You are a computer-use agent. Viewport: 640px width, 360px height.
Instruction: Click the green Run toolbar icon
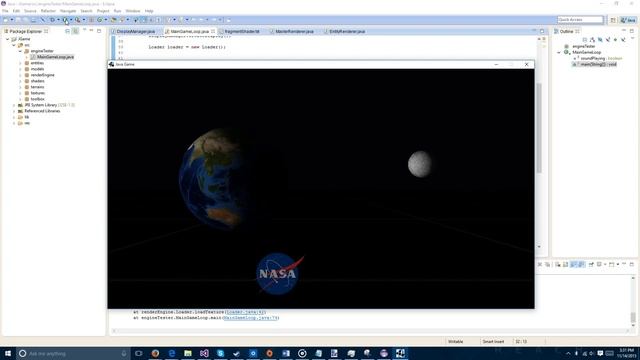click(x=65, y=20)
